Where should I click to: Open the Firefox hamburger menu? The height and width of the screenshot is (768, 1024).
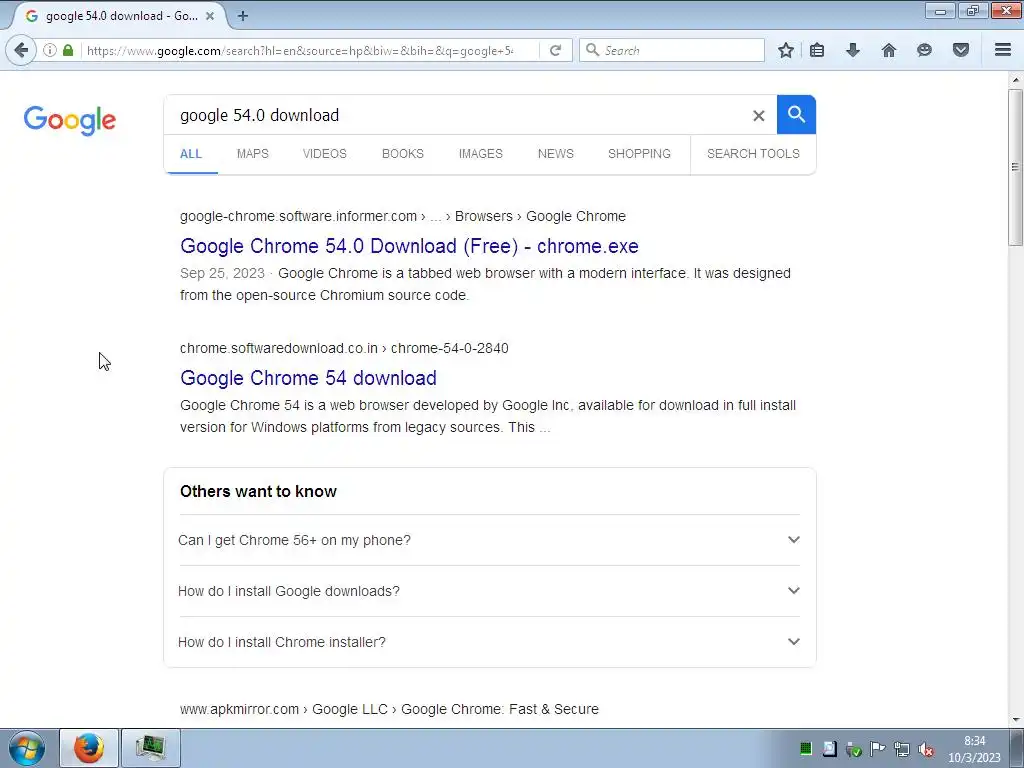coord(1002,50)
